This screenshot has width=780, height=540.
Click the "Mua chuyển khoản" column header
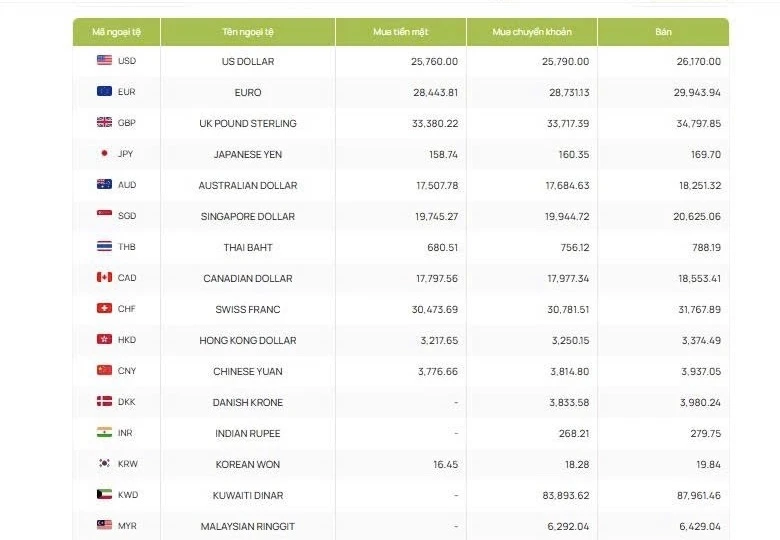[532, 32]
